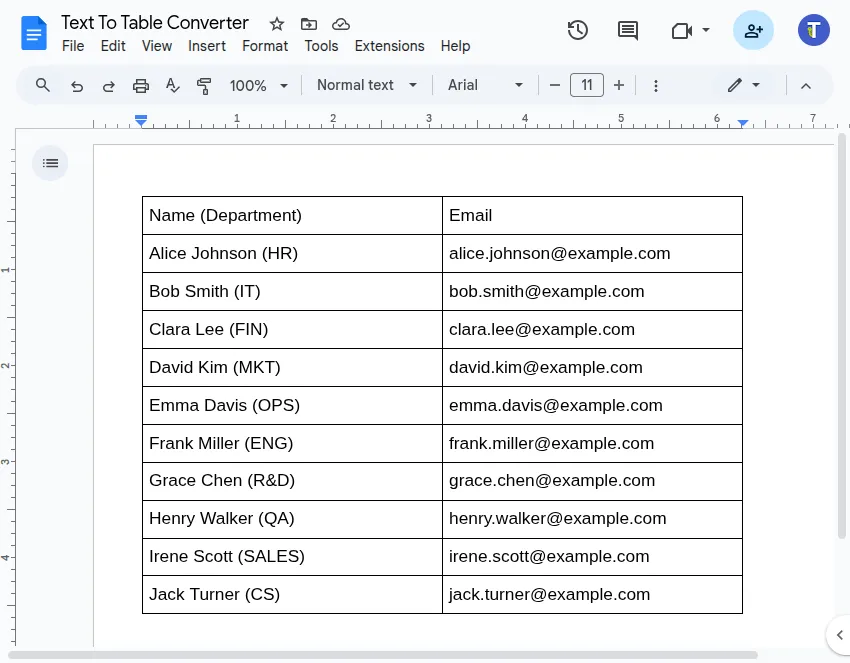This screenshot has height=663, width=850.
Task: Open the zoom level dropdown
Action: [257, 85]
